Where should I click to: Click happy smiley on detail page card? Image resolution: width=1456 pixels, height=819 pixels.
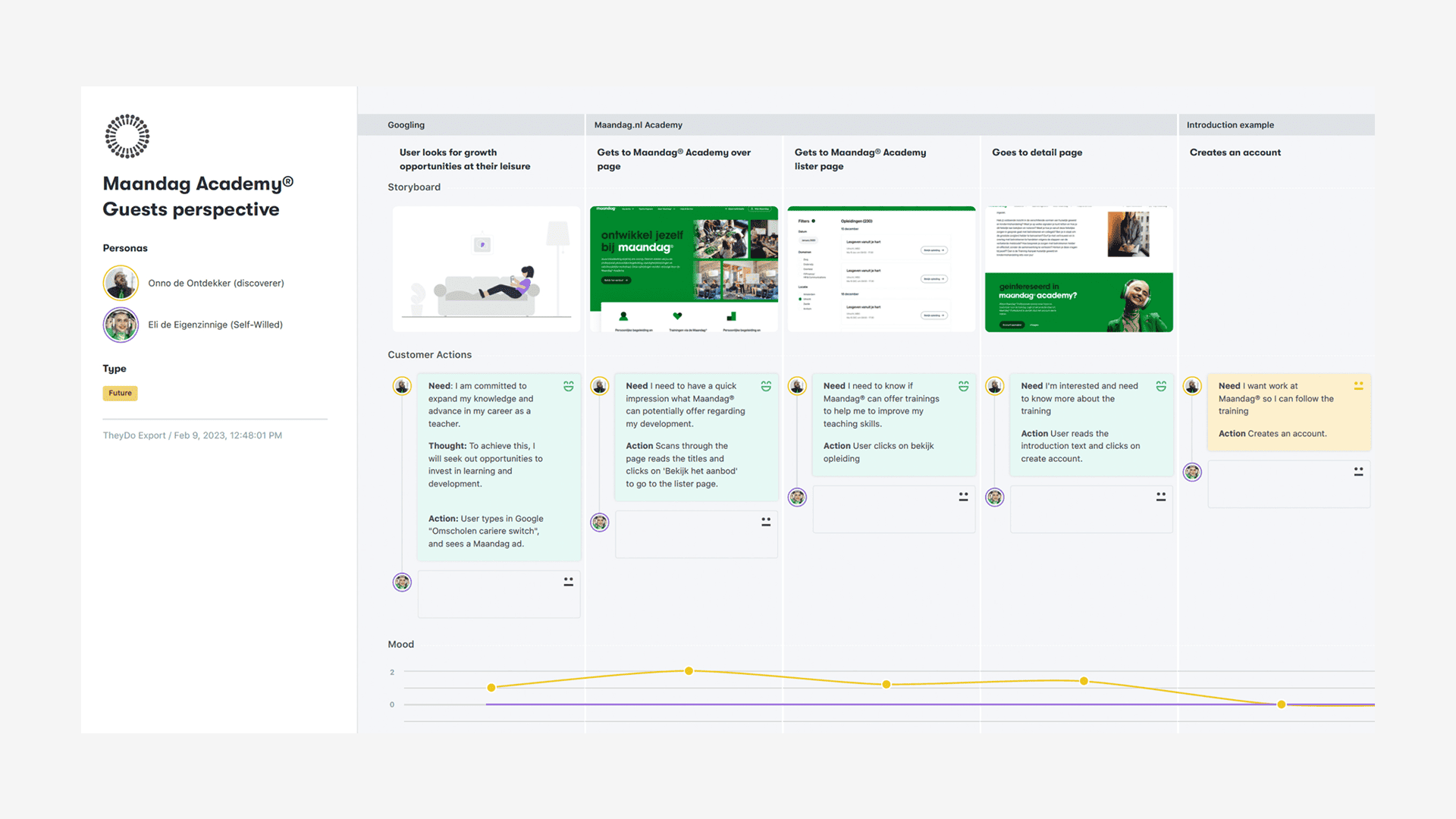tap(1160, 386)
